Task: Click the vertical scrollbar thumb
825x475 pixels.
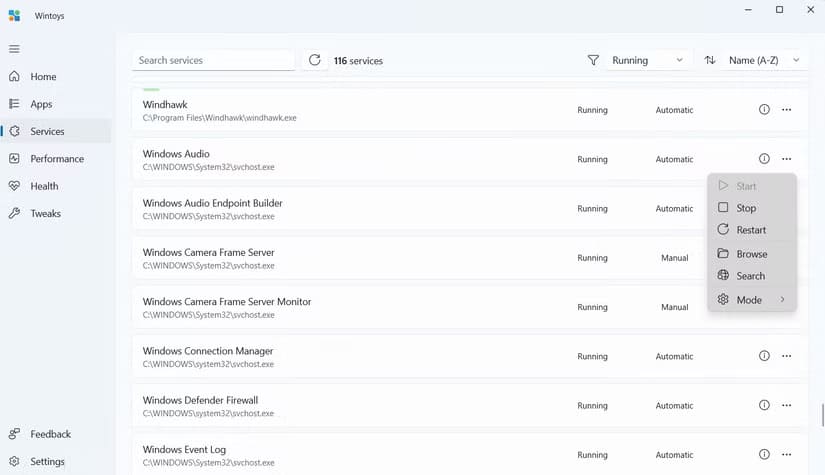Action: point(821,415)
